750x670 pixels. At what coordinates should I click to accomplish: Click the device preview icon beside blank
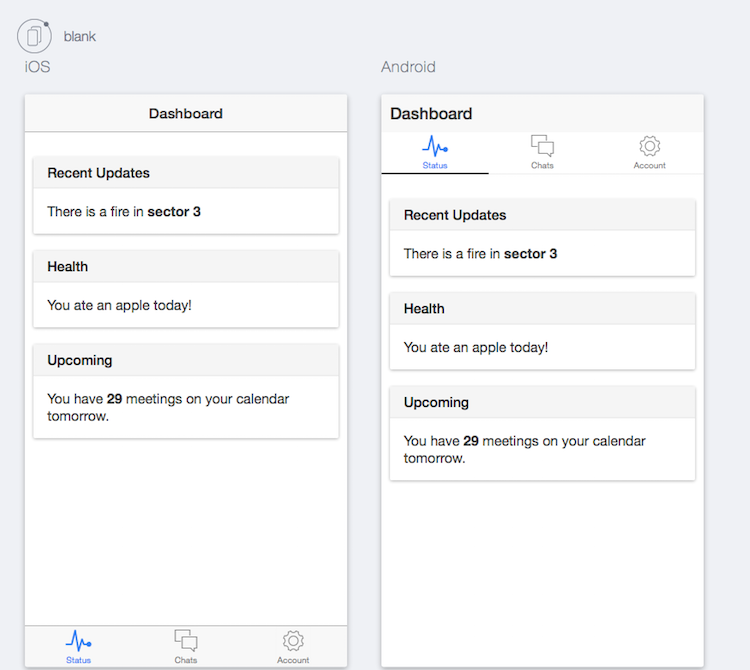pos(34,37)
